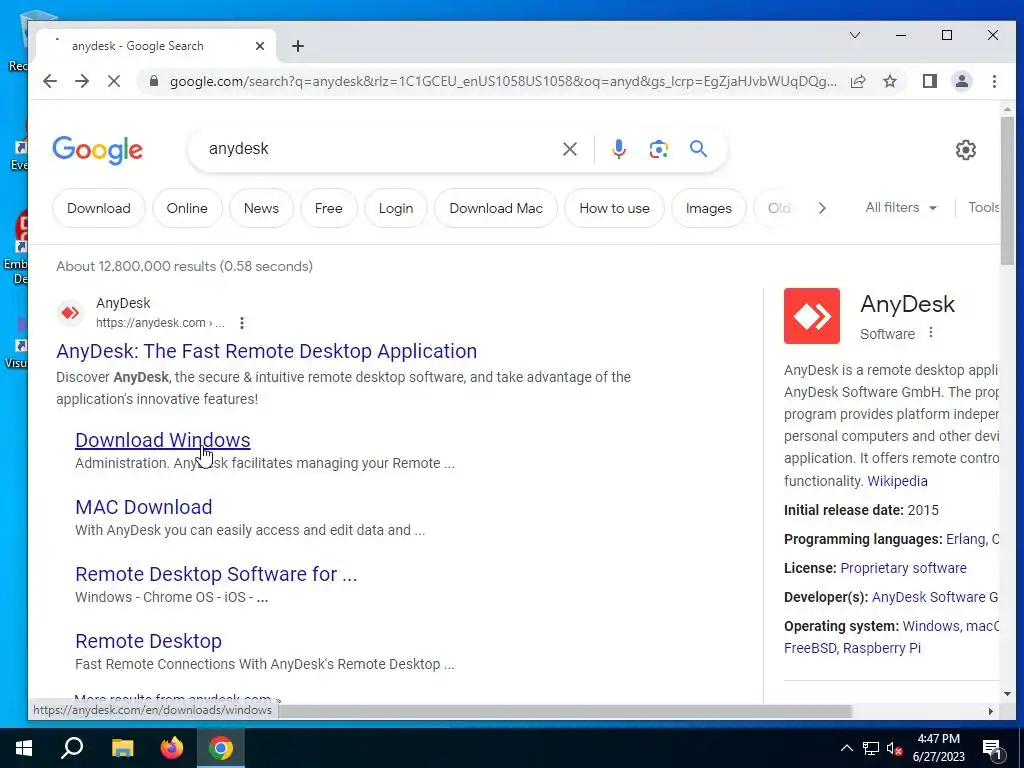Viewport: 1024px width, 768px height.
Task: Bookmark this tab with the star
Action: pyautogui.click(x=890, y=81)
